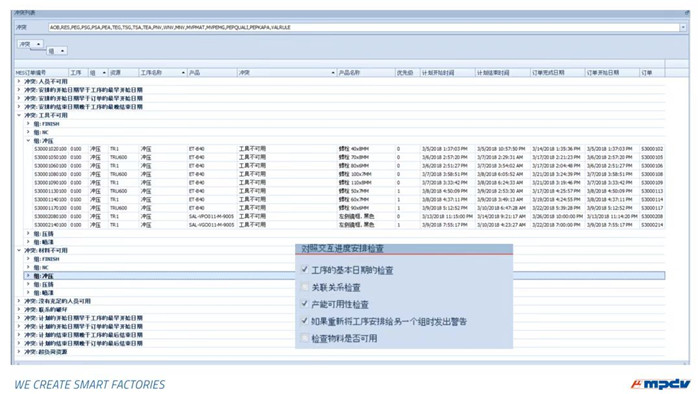Expand 组: FINISH under 材料不可用
Image resolution: width=700 pixels, height=394 pixels.
28,259
